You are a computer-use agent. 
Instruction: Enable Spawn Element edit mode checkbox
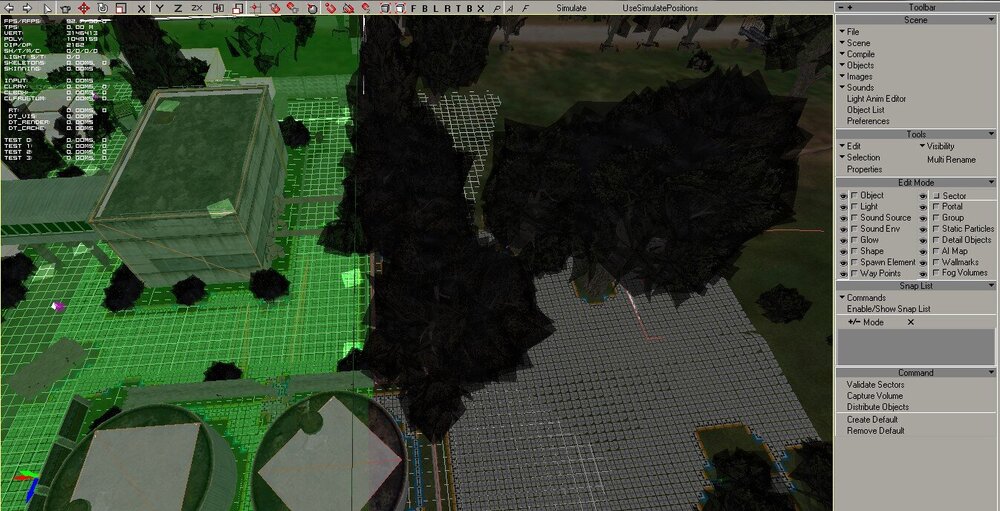[855, 262]
